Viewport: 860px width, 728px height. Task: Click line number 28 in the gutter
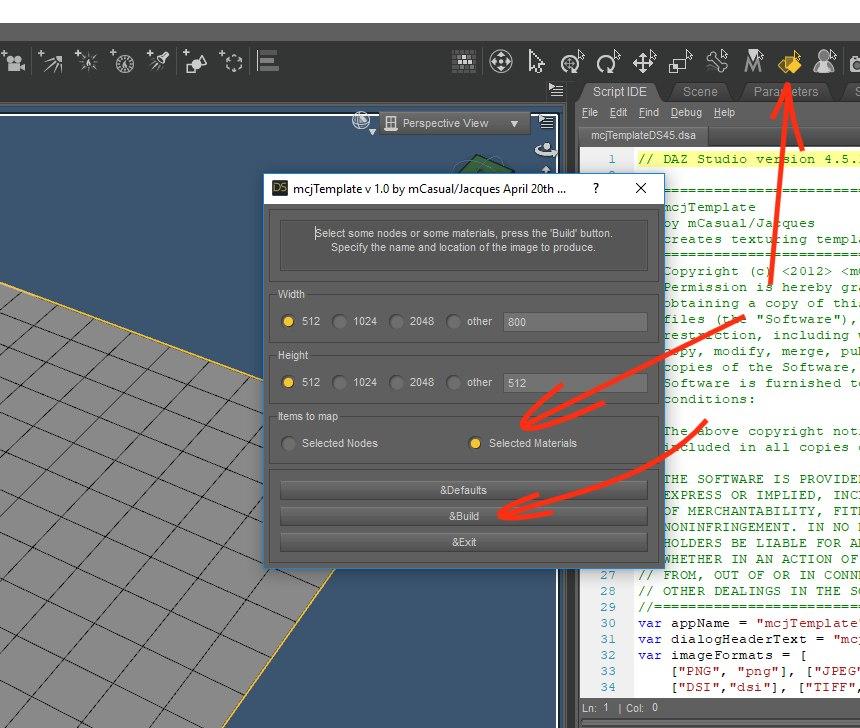pos(608,591)
